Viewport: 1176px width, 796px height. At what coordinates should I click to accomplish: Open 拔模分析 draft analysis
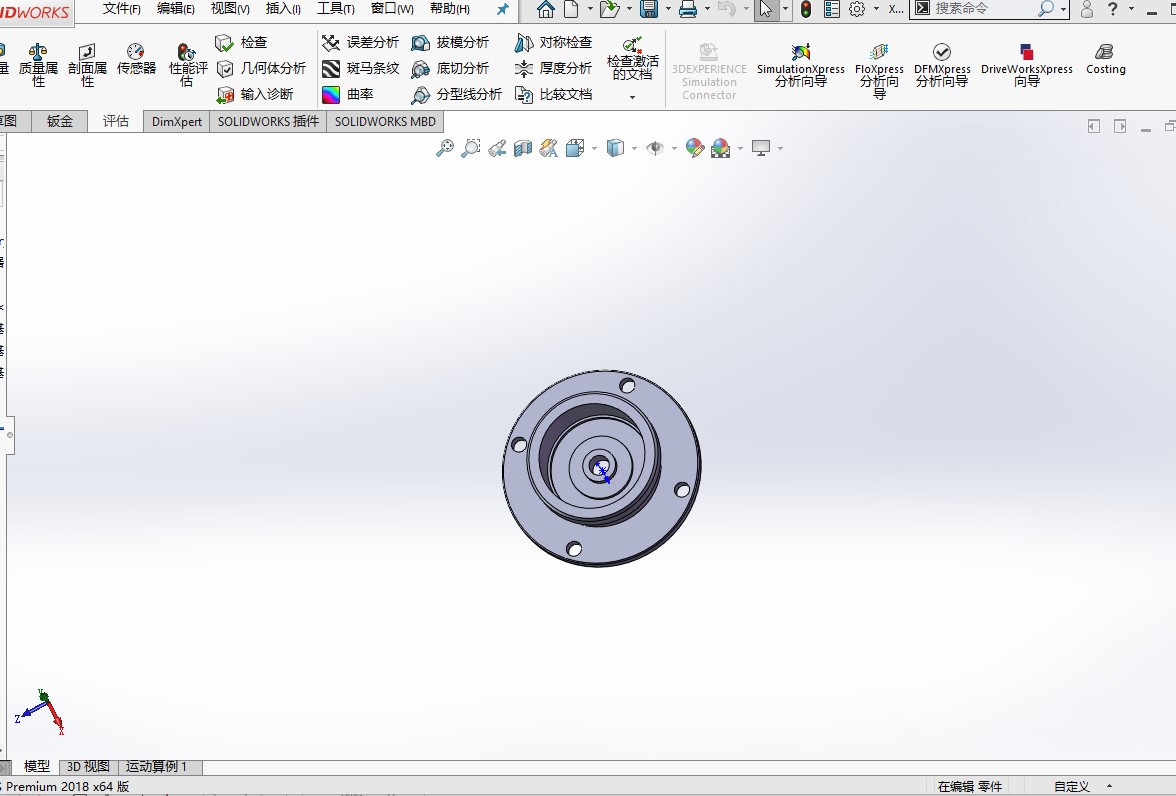coord(450,43)
